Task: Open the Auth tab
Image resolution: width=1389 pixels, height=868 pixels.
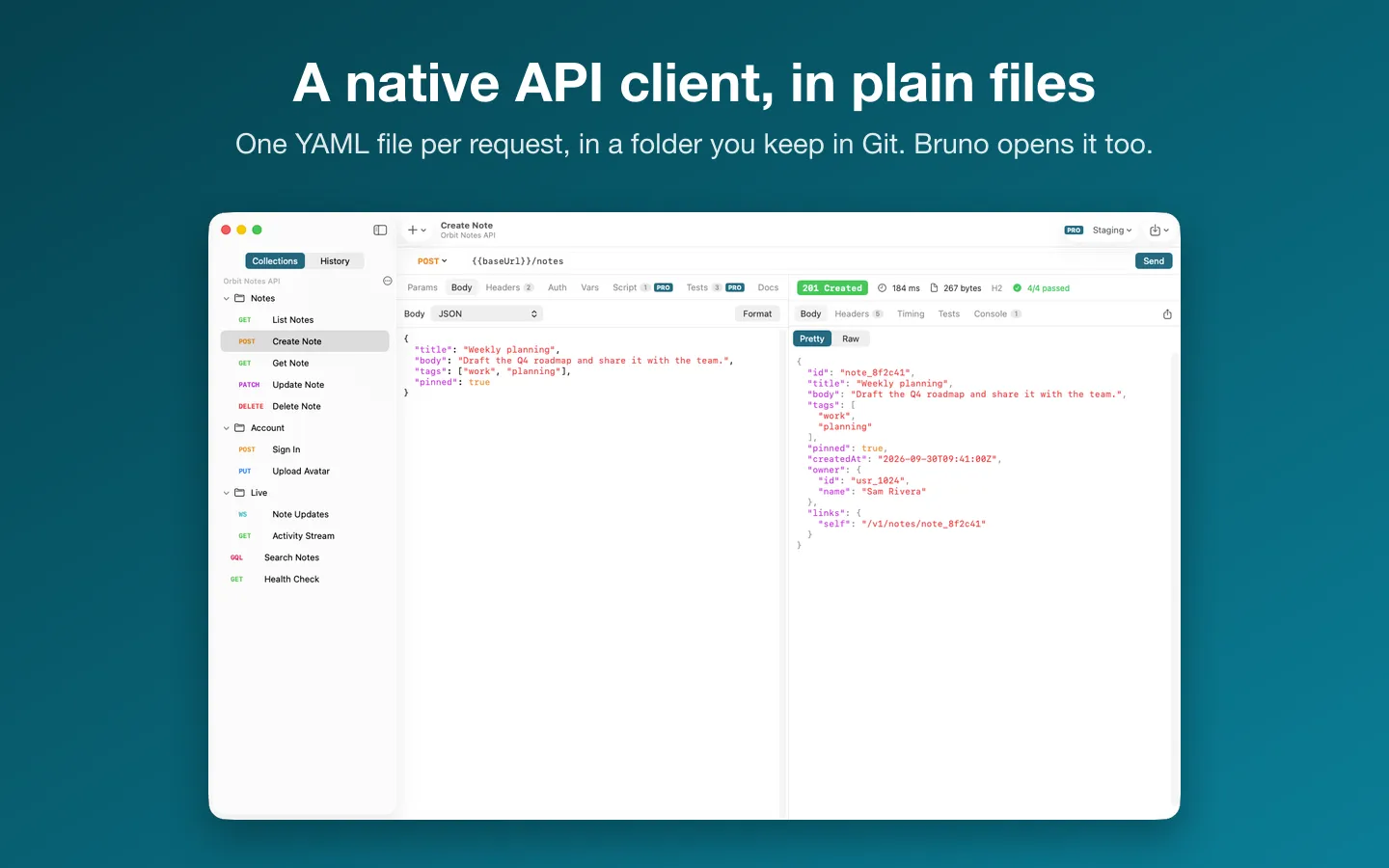Action: click(558, 287)
